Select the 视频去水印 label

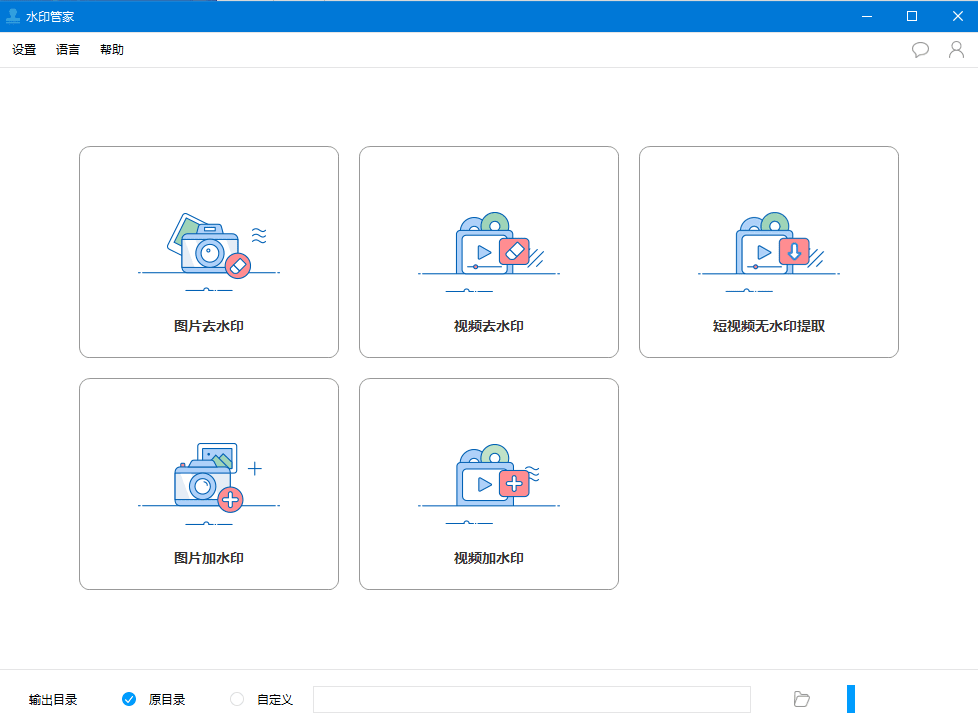[489, 326]
